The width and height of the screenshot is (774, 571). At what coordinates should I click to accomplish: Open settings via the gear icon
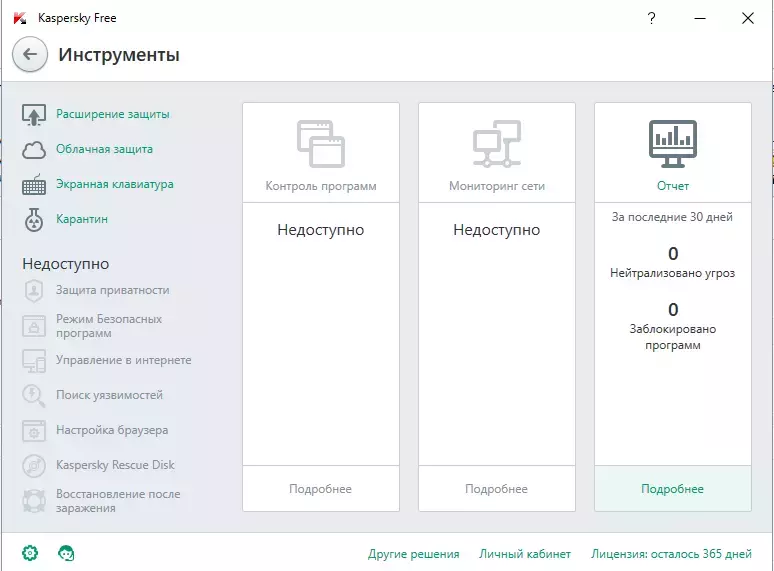[x=30, y=553]
